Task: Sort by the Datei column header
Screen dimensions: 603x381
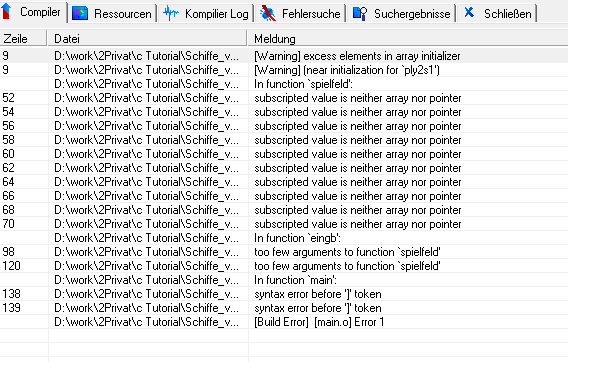Action: 147,38
